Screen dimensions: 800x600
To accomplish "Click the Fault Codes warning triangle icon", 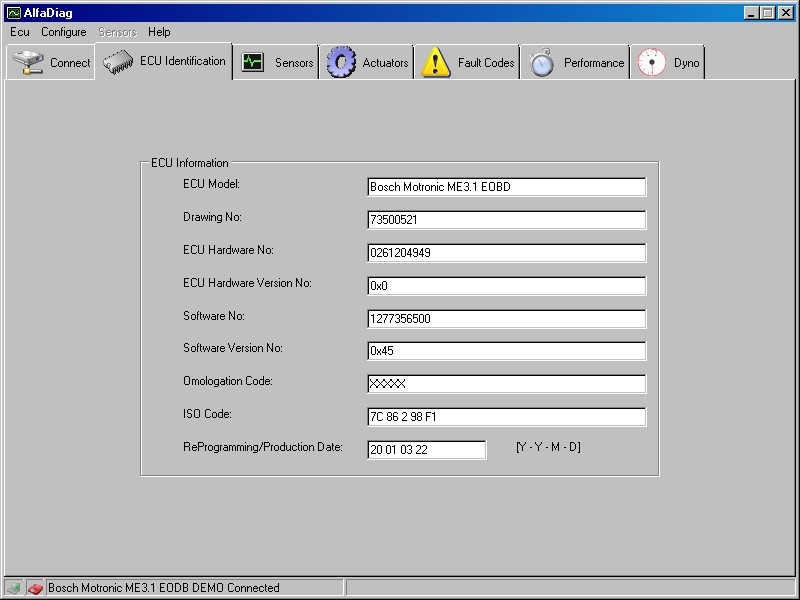I will 436,62.
